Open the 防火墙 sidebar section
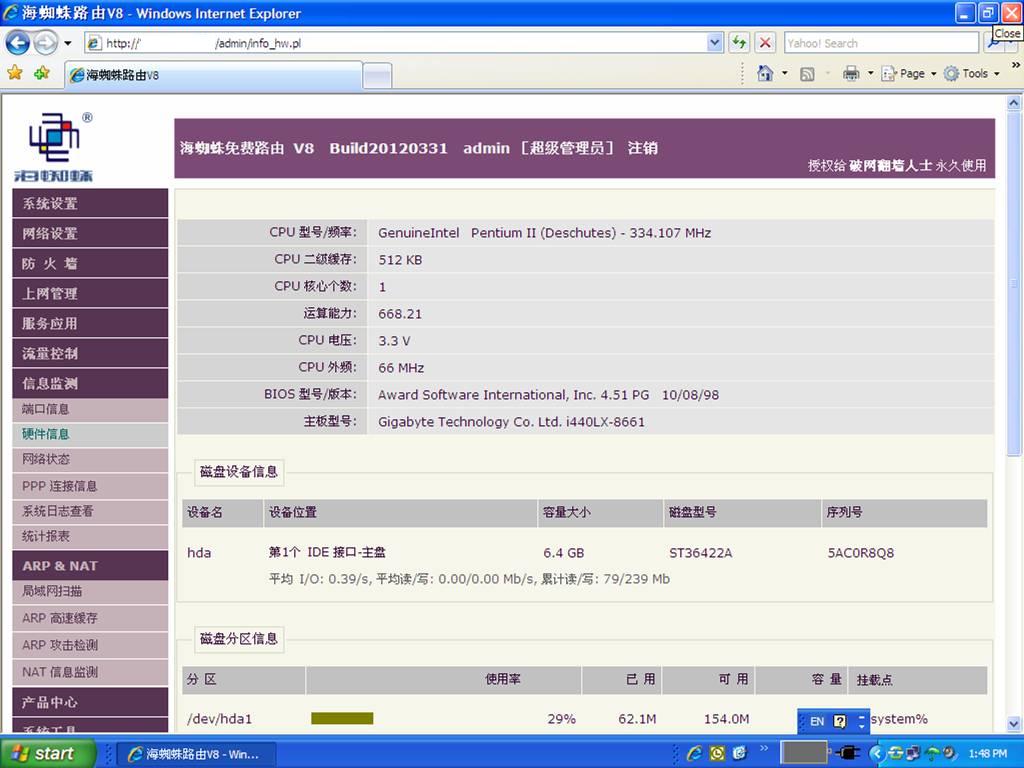This screenshot has height=768, width=1024. tap(90, 263)
